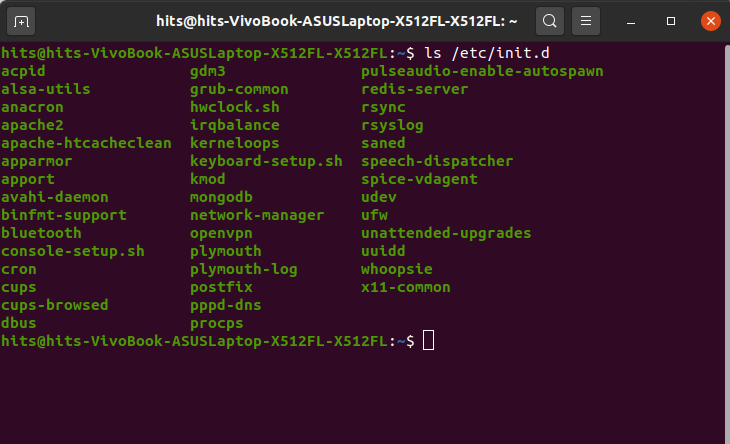Screen dimensions: 730x444
Task: Click the postfix service name
Action: click(221, 287)
